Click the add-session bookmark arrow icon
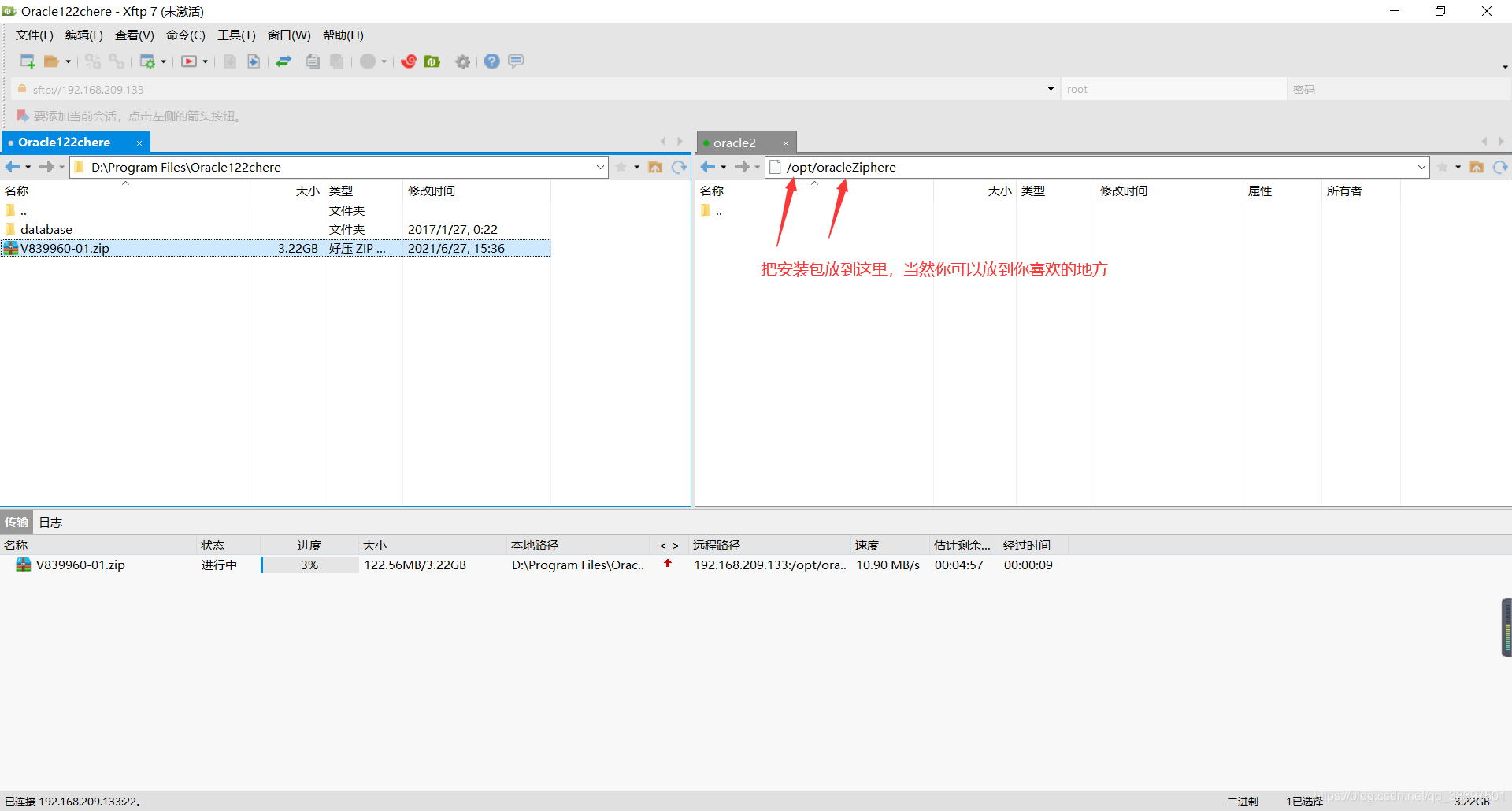 [23, 116]
